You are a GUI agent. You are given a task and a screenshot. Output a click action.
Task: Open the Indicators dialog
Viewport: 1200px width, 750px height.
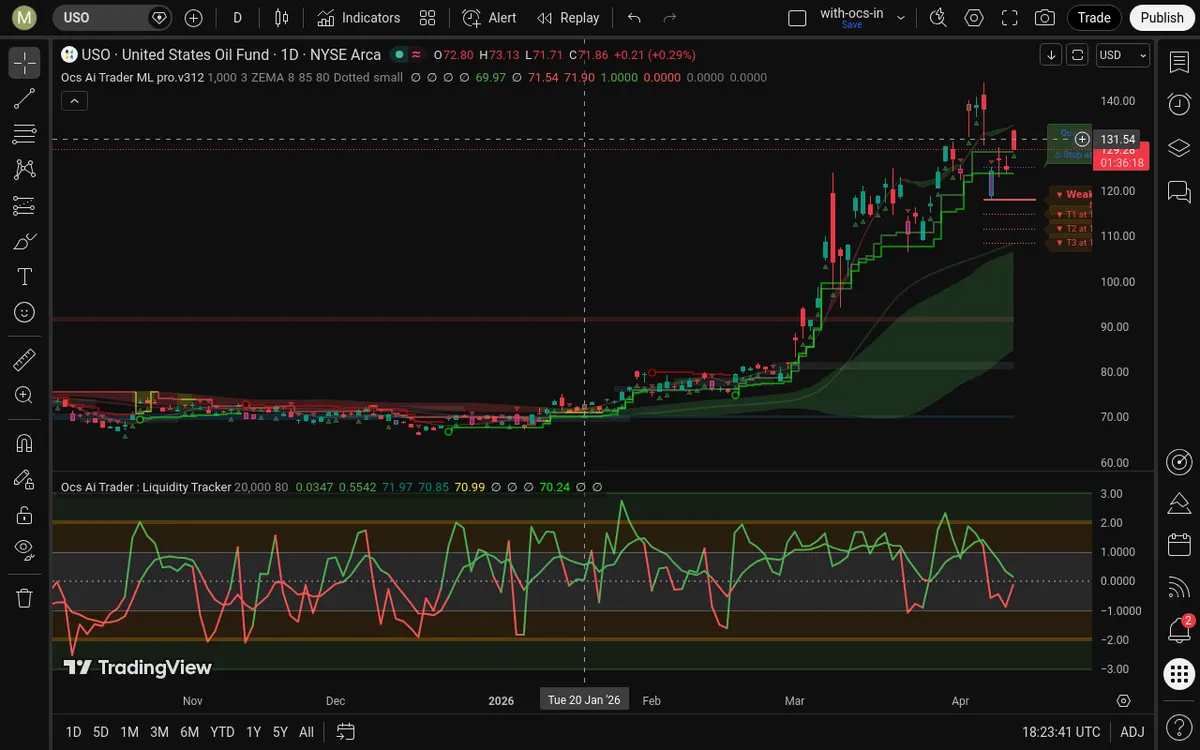click(359, 18)
